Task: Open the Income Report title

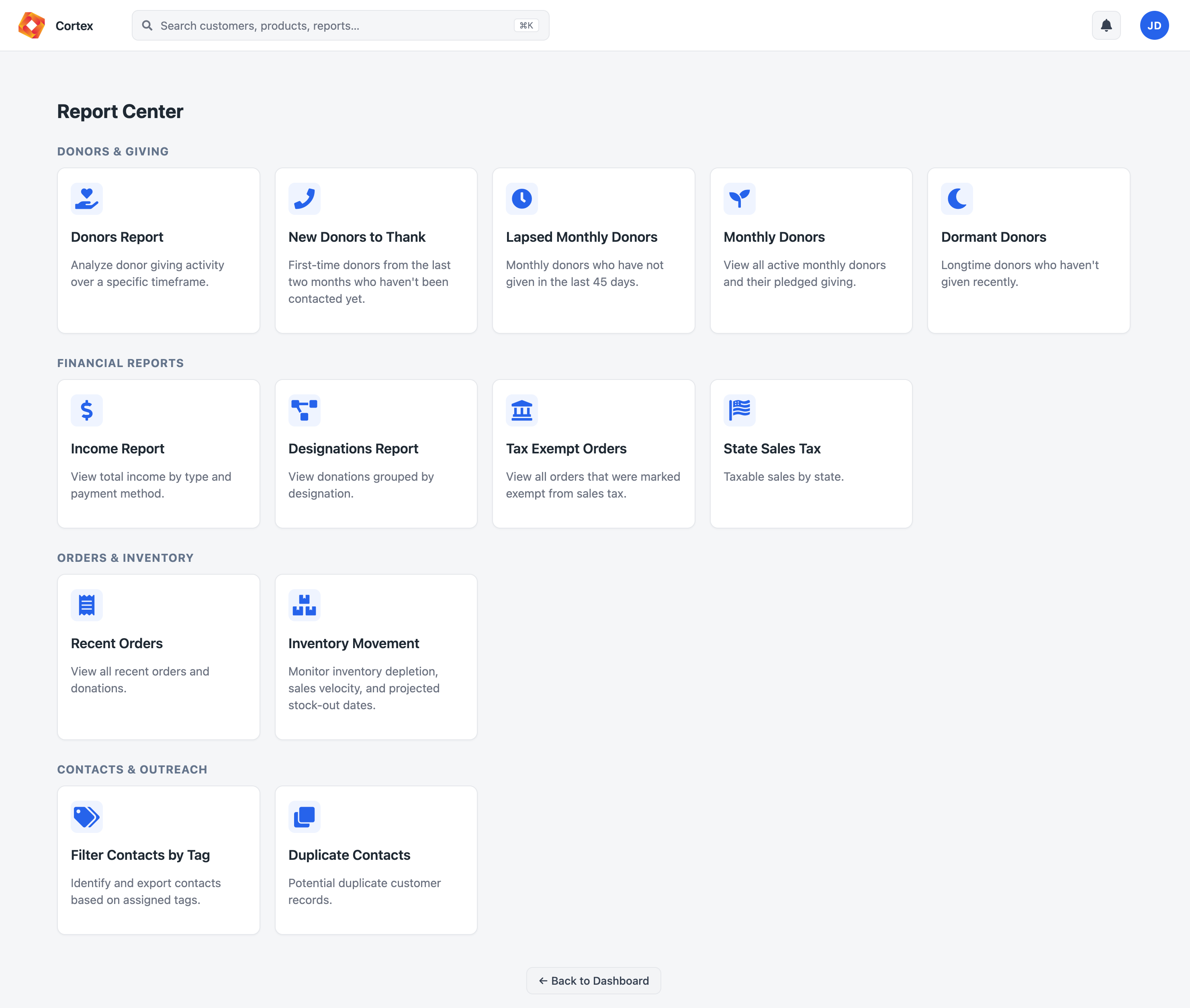Action: (x=118, y=449)
